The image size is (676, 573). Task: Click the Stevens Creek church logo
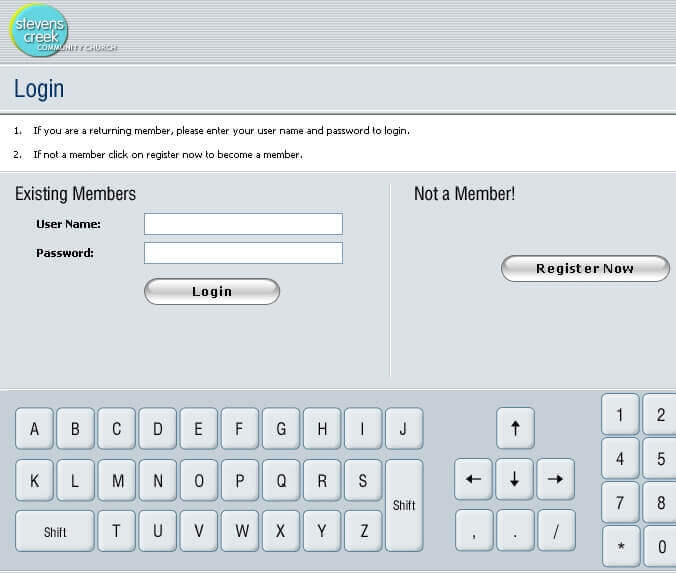click(40, 30)
